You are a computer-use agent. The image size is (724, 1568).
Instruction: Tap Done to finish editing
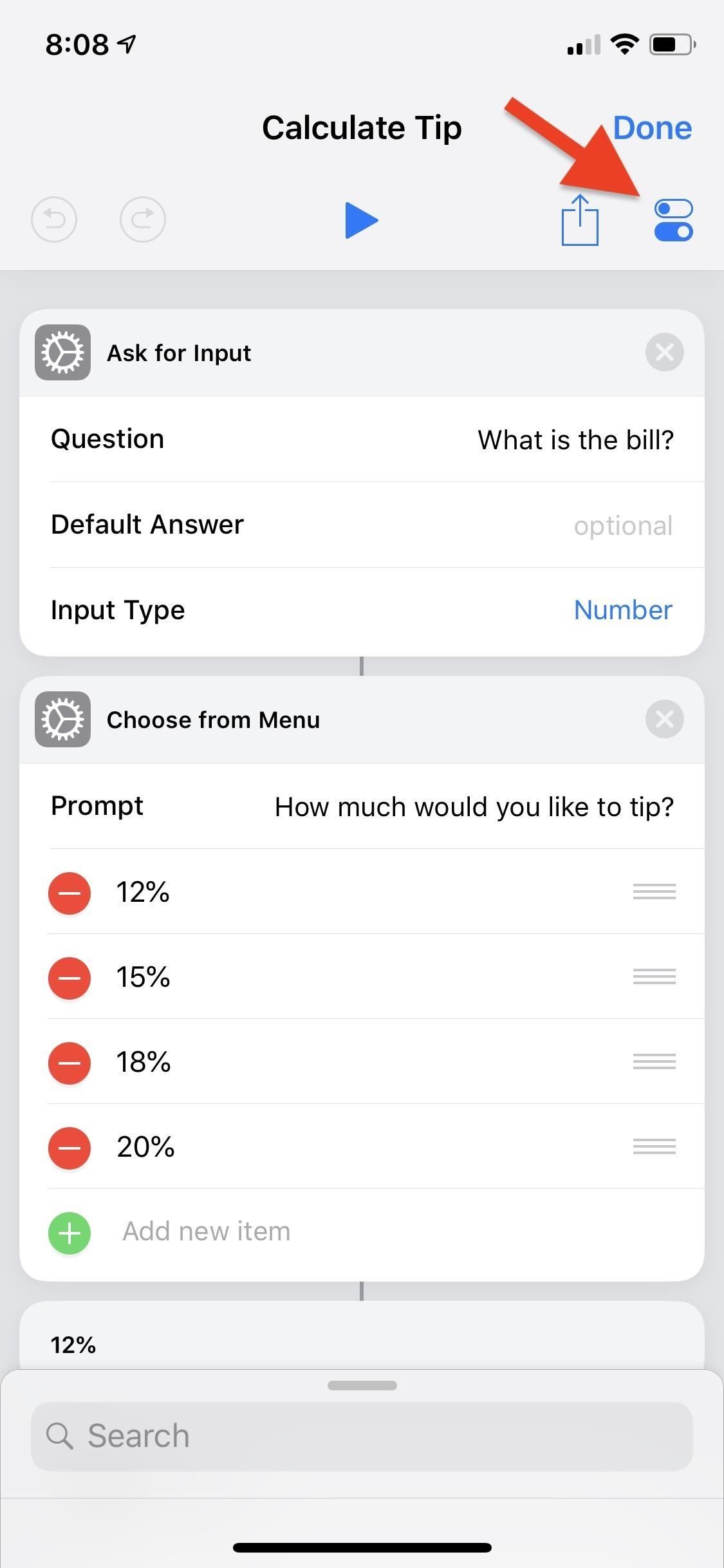coord(652,128)
